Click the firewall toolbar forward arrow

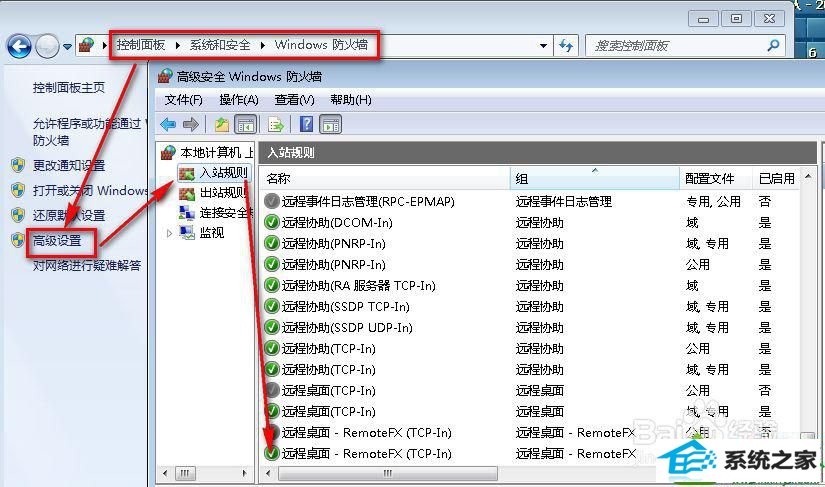tap(190, 125)
